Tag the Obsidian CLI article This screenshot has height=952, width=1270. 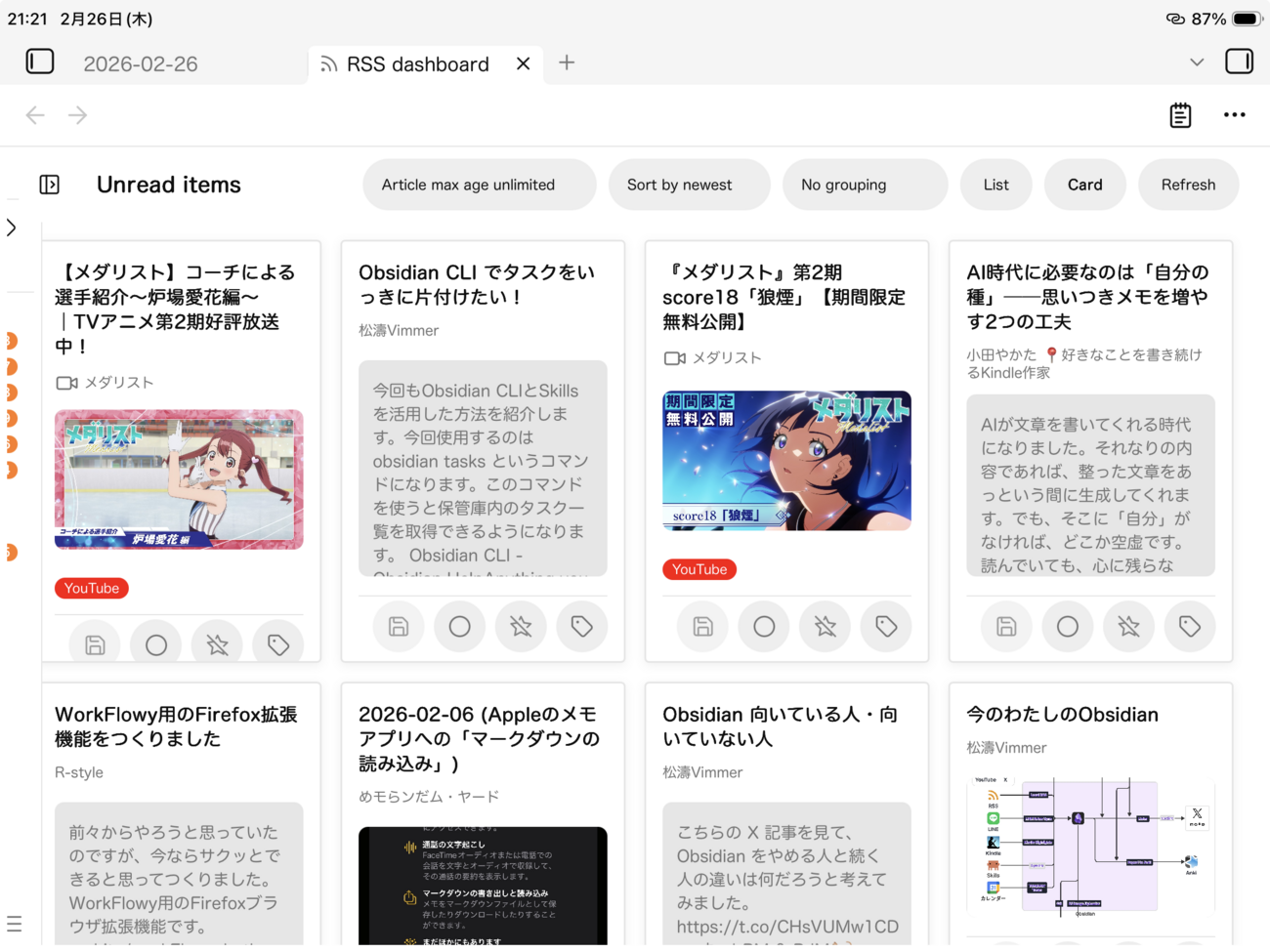(x=582, y=627)
